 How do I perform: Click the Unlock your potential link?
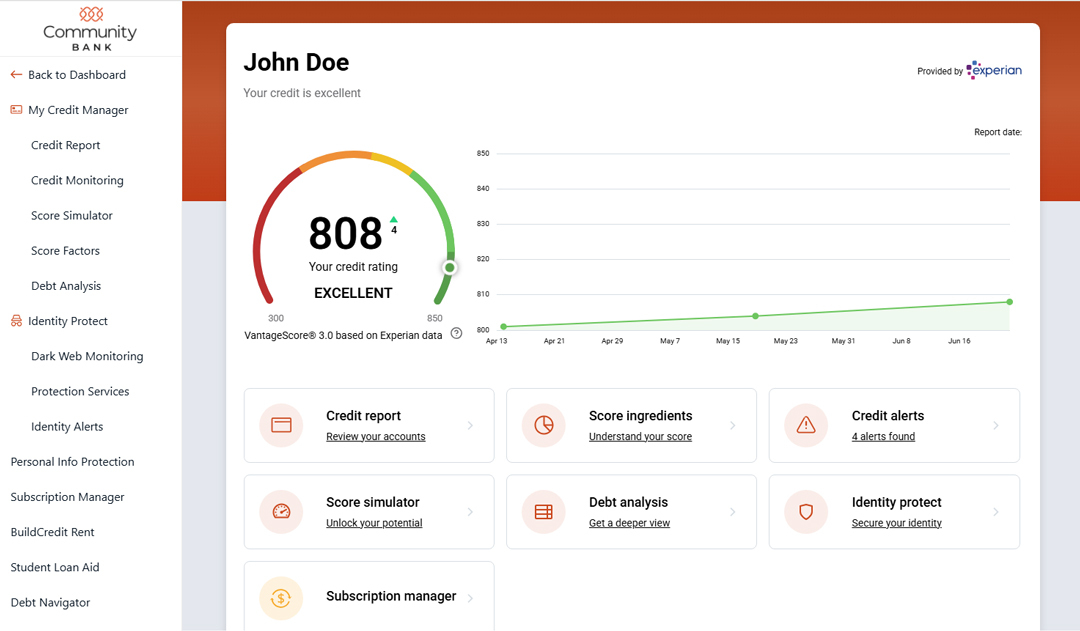pos(374,523)
